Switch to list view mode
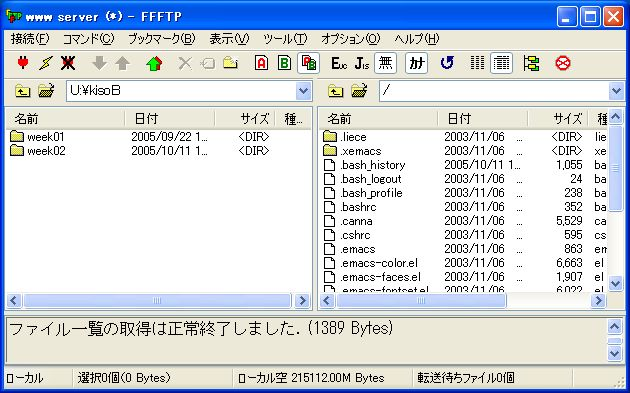This screenshot has height=393, width=630. (477, 63)
